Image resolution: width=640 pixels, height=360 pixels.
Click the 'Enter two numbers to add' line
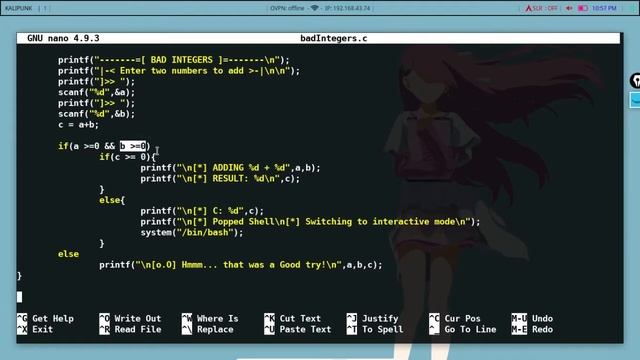click(178, 71)
